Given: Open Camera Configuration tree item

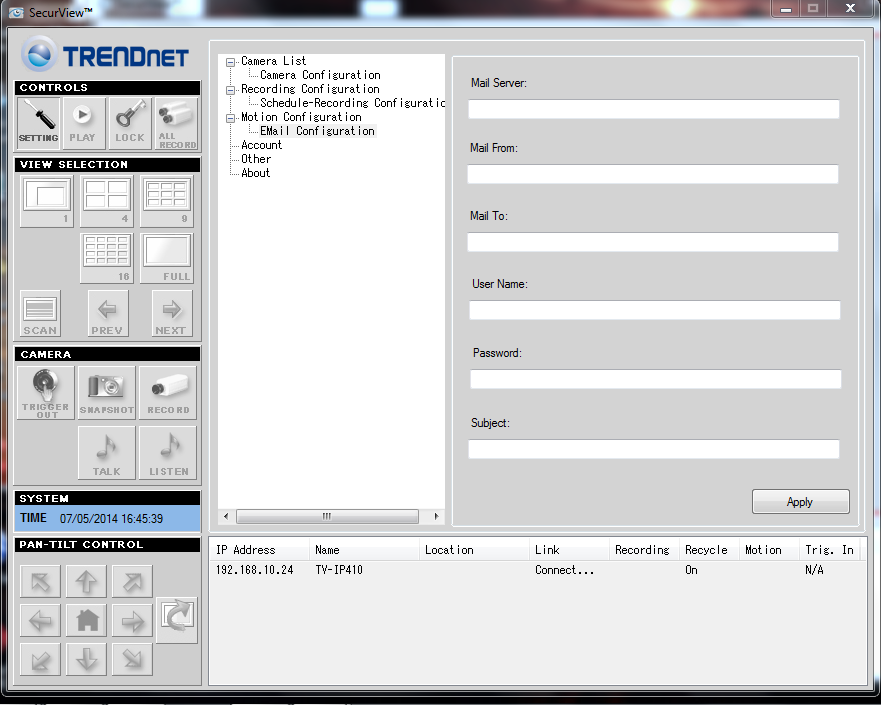Looking at the screenshot, I should (x=320, y=75).
